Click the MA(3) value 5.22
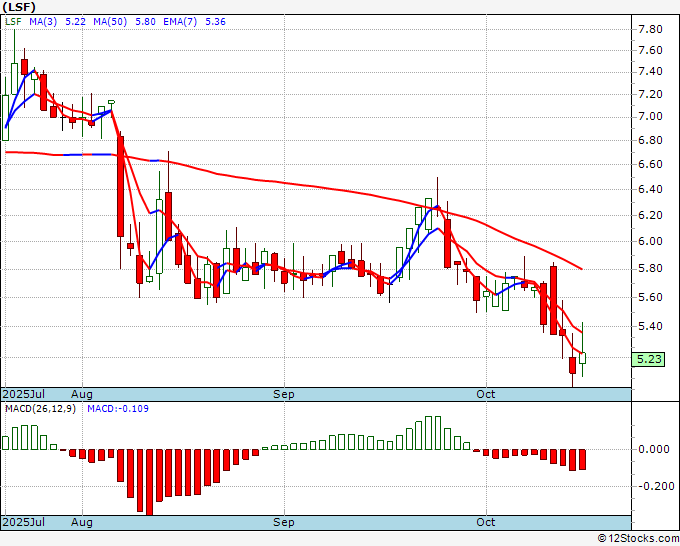The width and height of the screenshot is (680, 546). coord(75,22)
